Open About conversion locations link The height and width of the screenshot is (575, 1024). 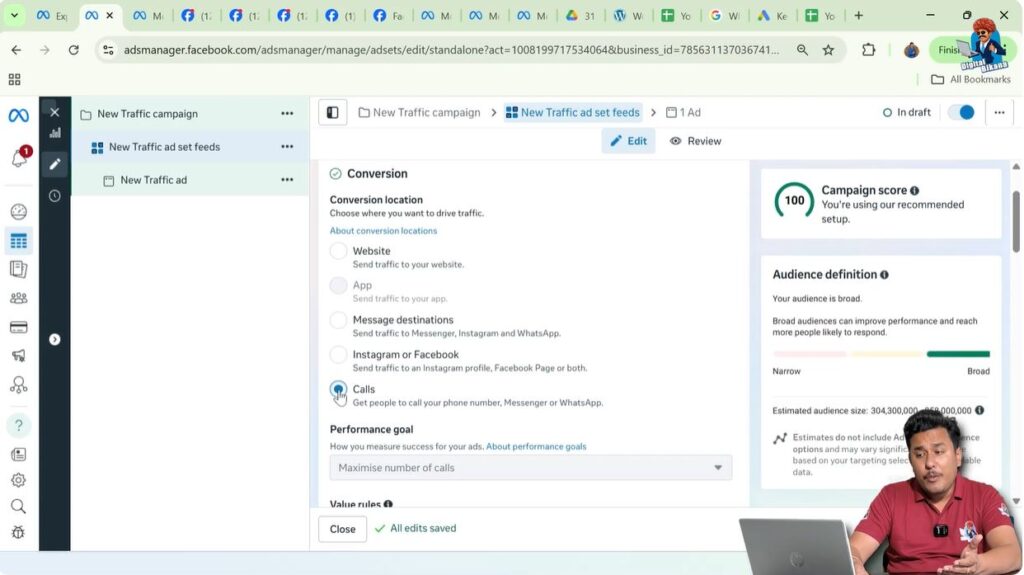[x=383, y=231]
